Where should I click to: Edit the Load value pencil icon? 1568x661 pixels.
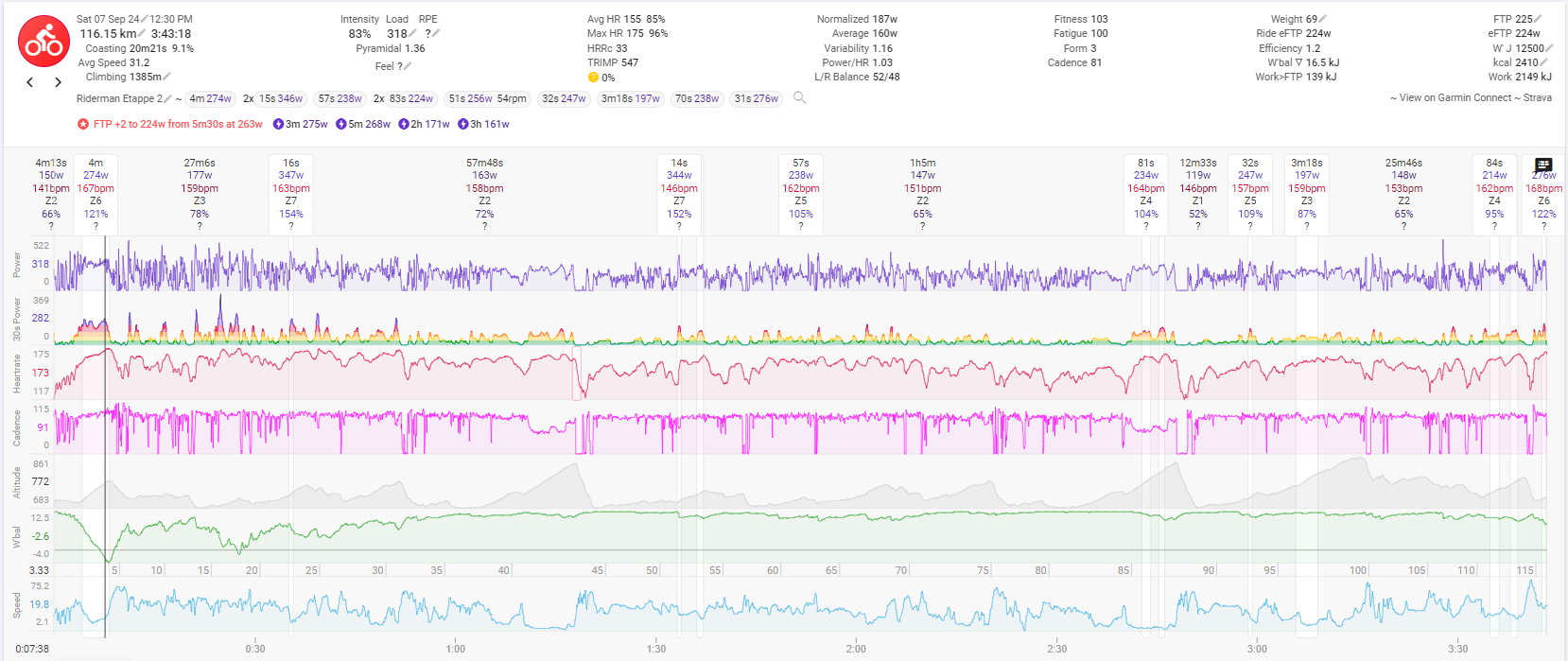pyautogui.click(x=413, y=34)
